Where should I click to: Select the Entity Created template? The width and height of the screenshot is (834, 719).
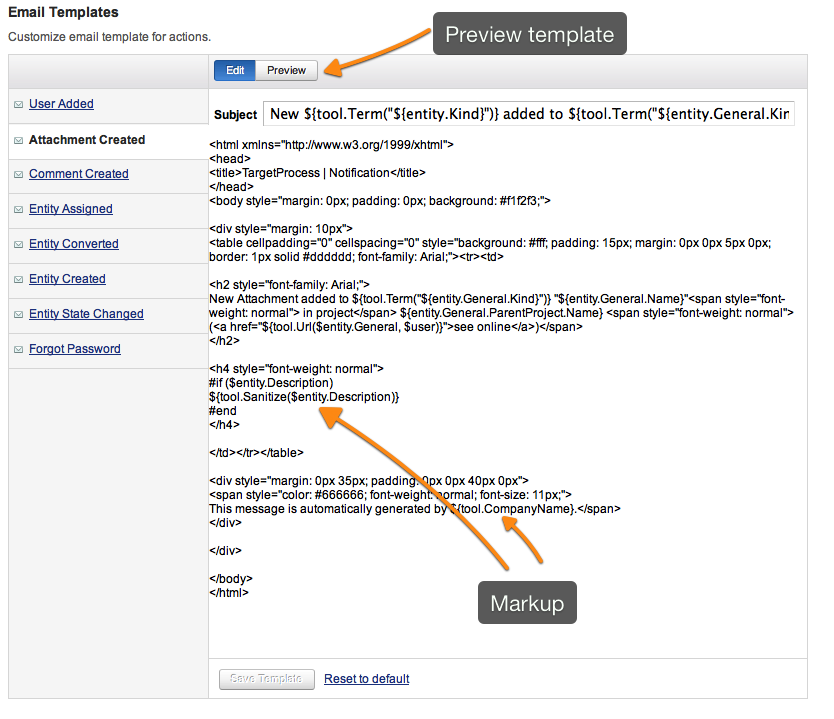pyautogui.click(x=67, y=279)
